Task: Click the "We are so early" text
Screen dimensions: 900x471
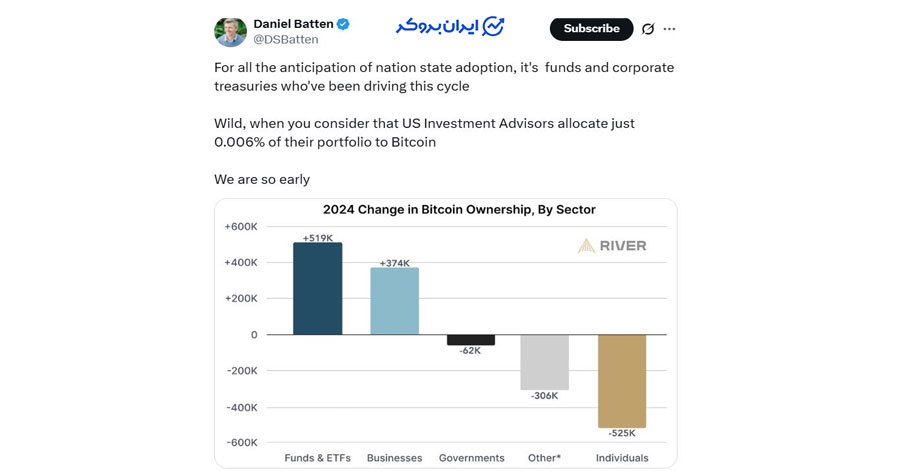Action: [262, 180]
